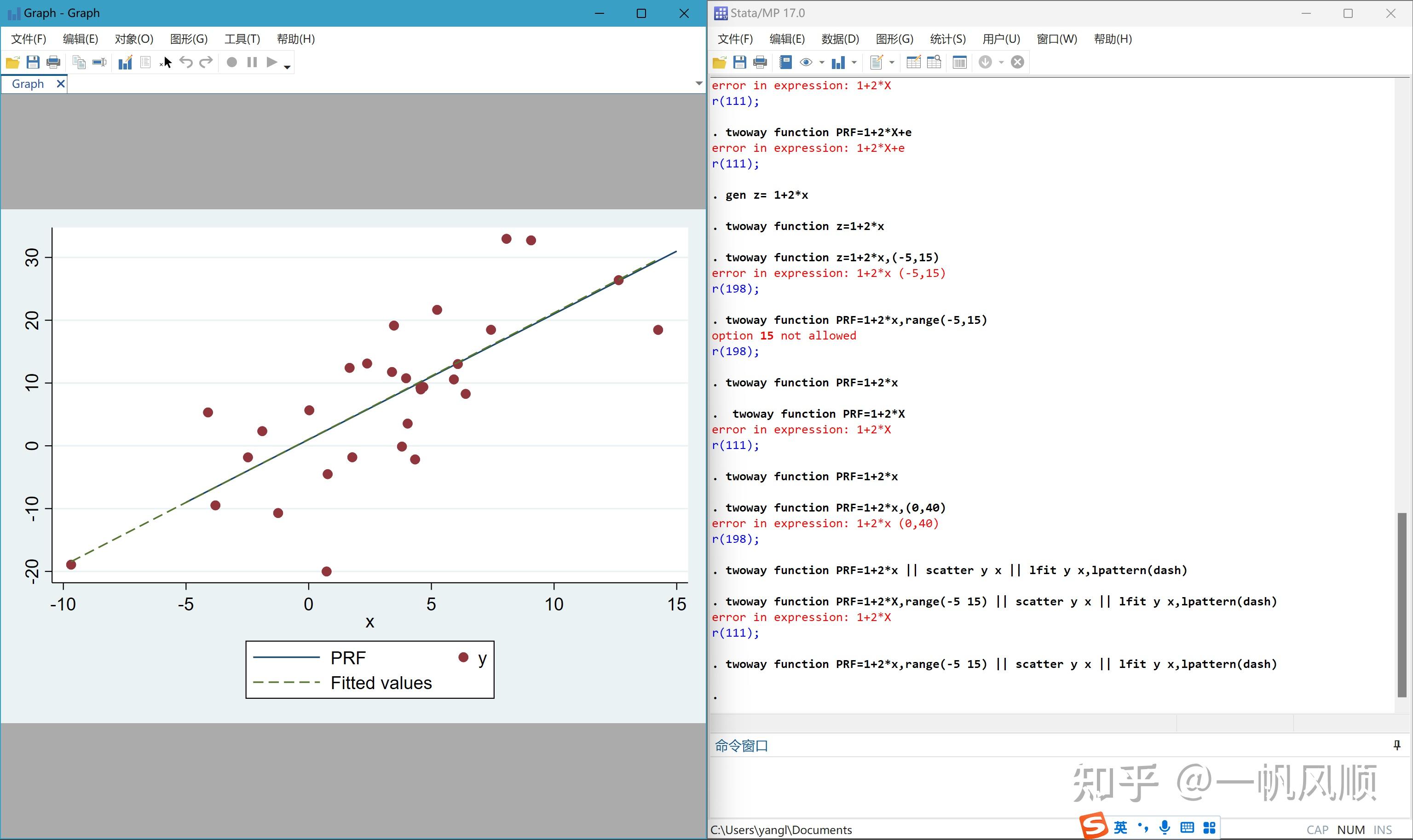Click the hide-objects document icon in Graph toolbar
The image size is (1413, 840).
(x=145, y=62)
